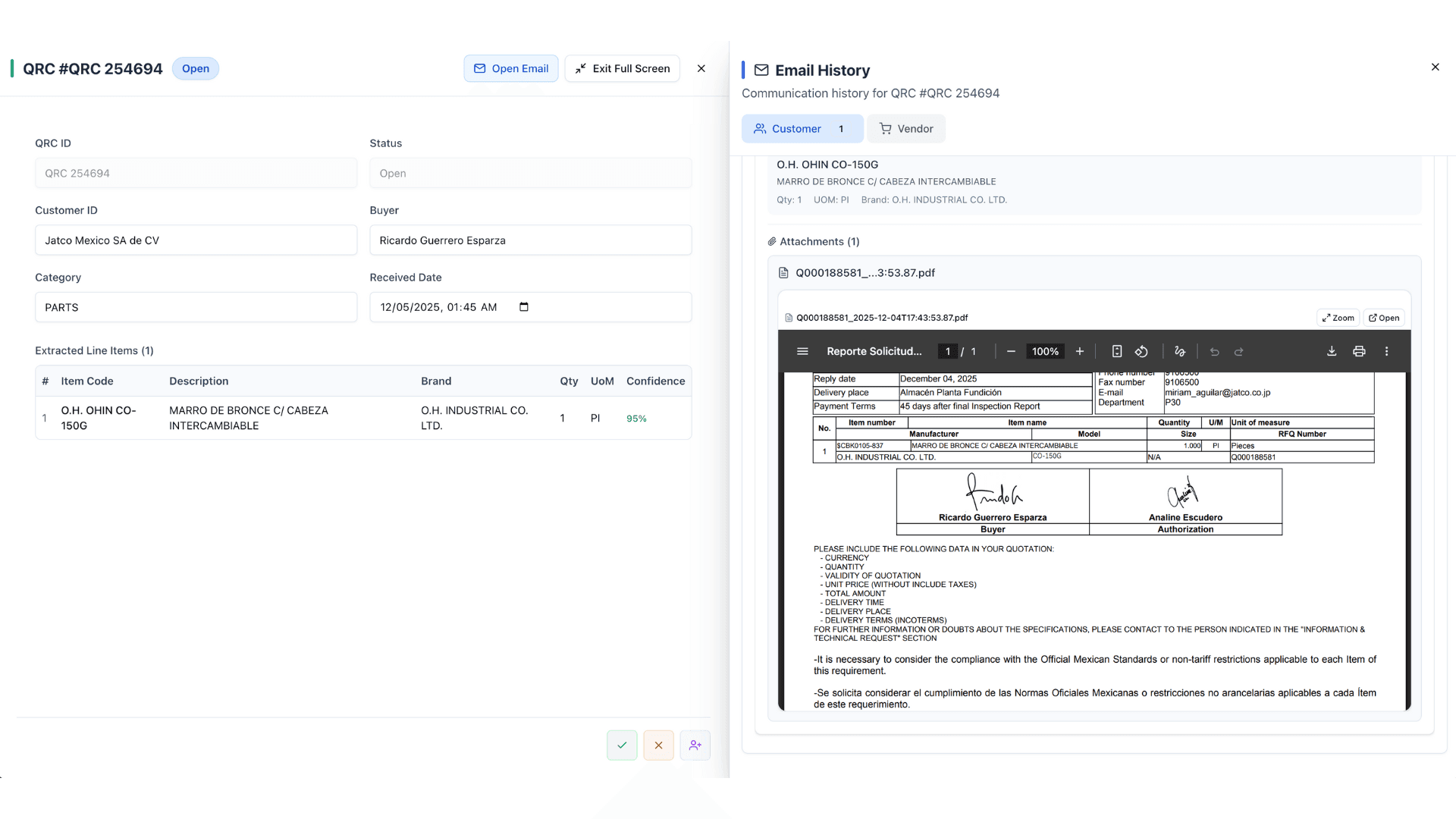The image size is (1456, 819).
Task: Zoom out the PDF with minus control
Action: coord(1011,351)
